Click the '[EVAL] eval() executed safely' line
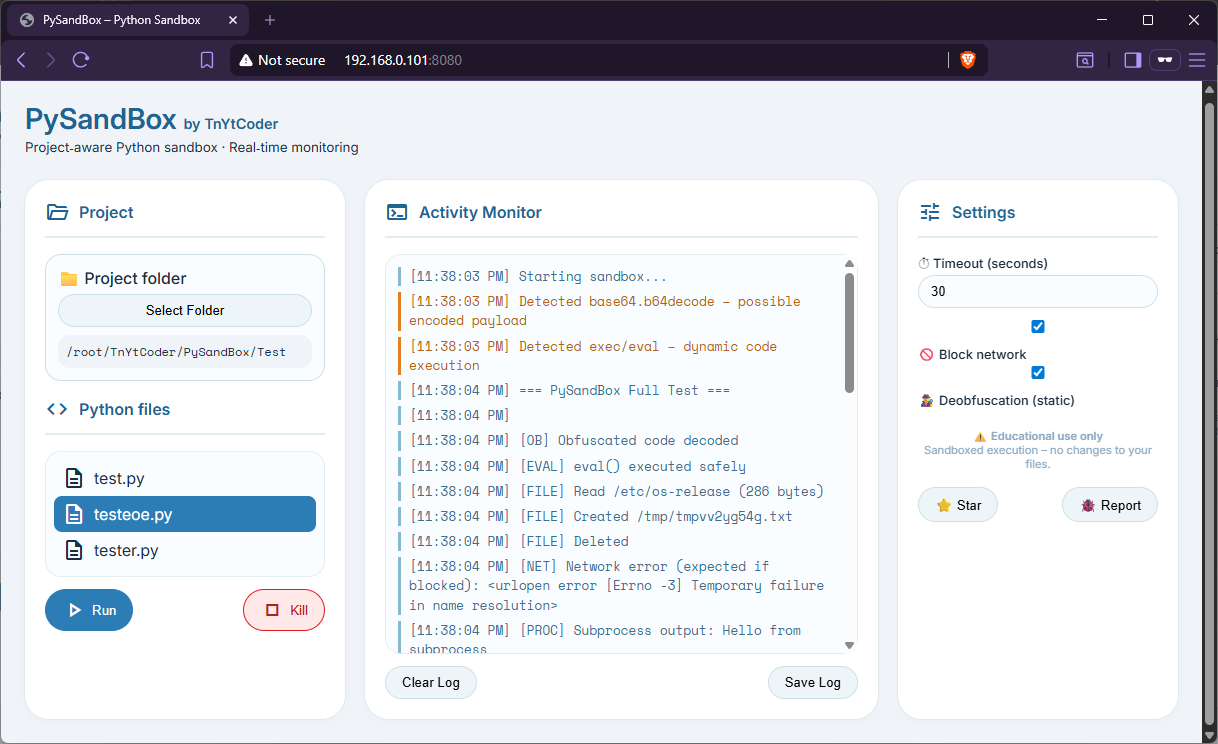Viewport: 1218px width, 744px height. tap(620, 466)
